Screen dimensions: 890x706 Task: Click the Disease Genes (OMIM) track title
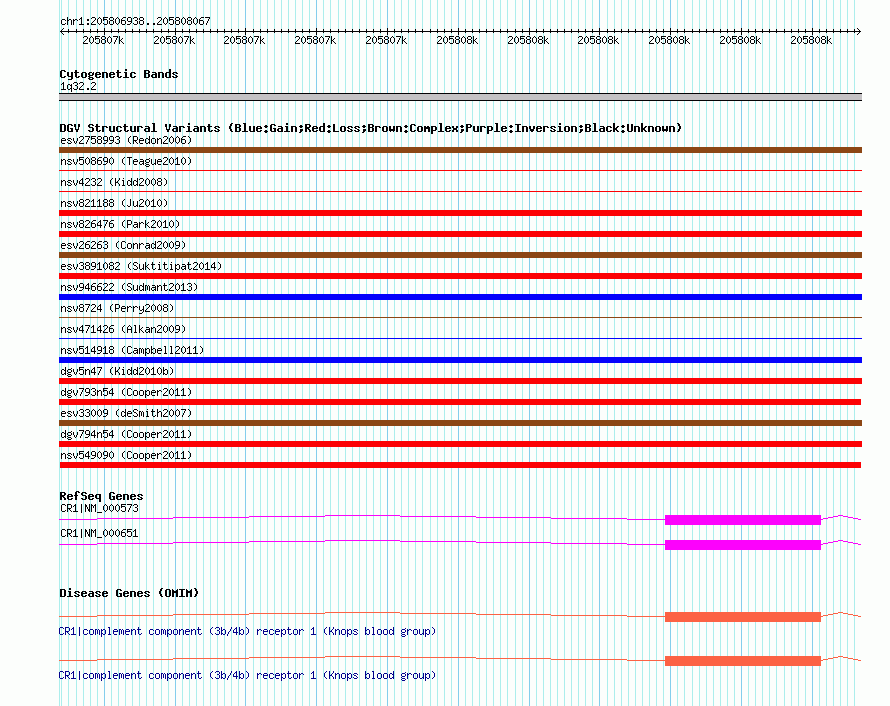129,593
